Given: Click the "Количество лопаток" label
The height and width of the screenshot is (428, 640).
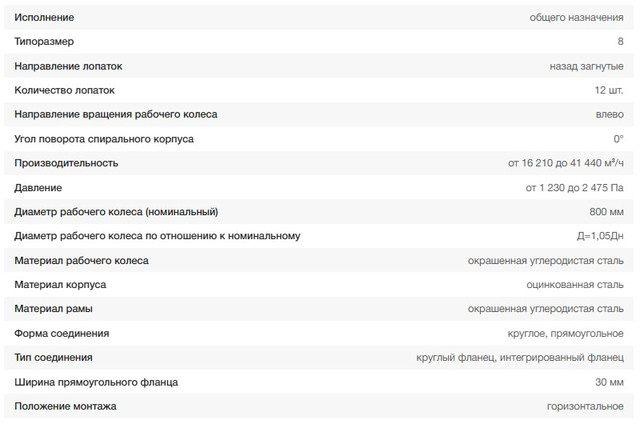Looking at the screenshot, I should point(65,90).
